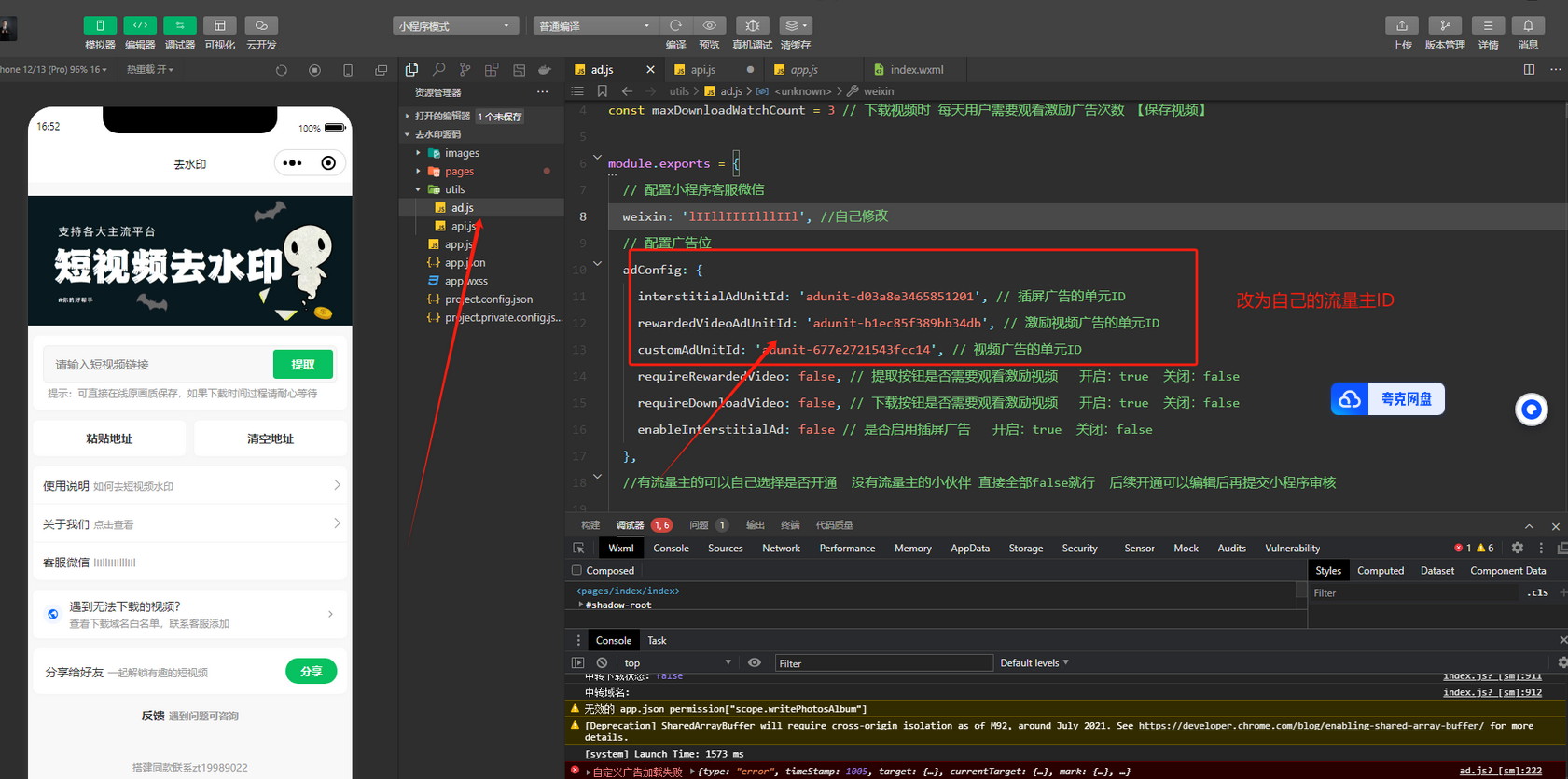Clear the console with the clear icon
The width and height of the screenshot is (1568, 779).
[x=602, y=663]
